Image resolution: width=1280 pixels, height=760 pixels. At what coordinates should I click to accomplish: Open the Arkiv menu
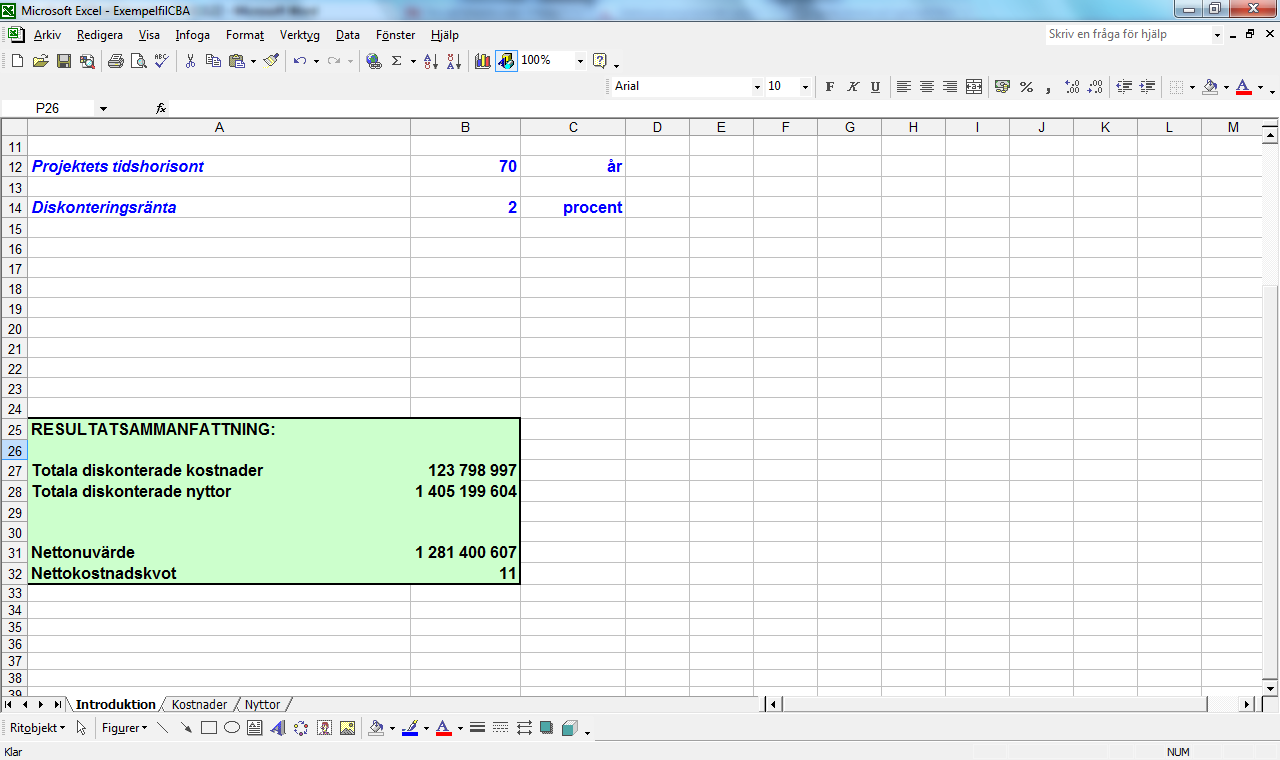point(47,35)
